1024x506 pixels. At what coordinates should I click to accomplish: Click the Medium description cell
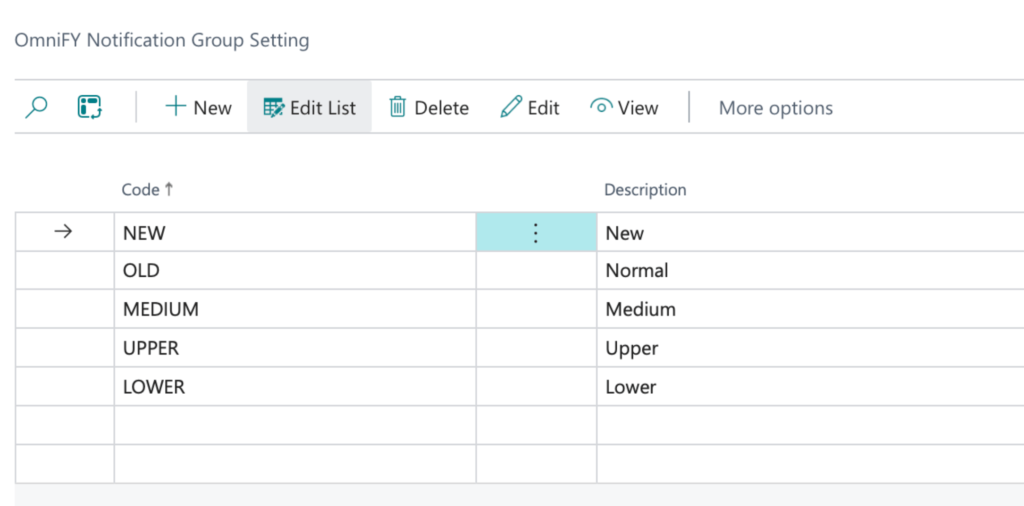pos(810,309)
